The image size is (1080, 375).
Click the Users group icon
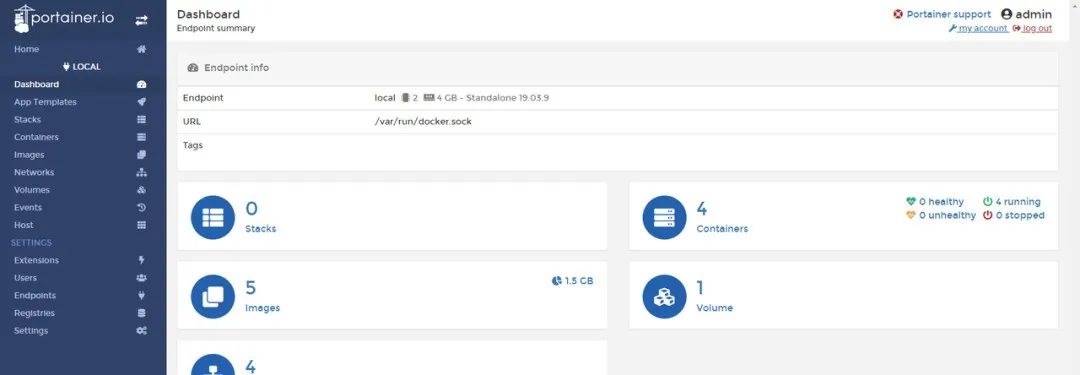coord(141,278)
